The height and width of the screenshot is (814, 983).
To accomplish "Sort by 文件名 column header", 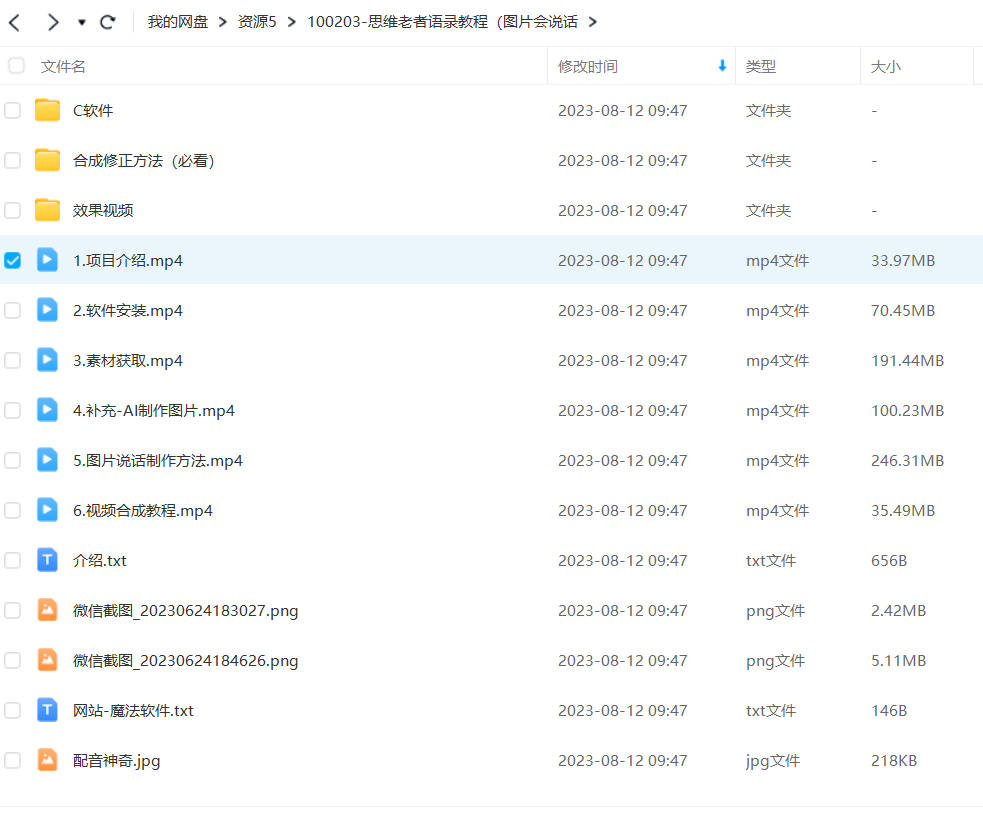I will coord(63,66).
